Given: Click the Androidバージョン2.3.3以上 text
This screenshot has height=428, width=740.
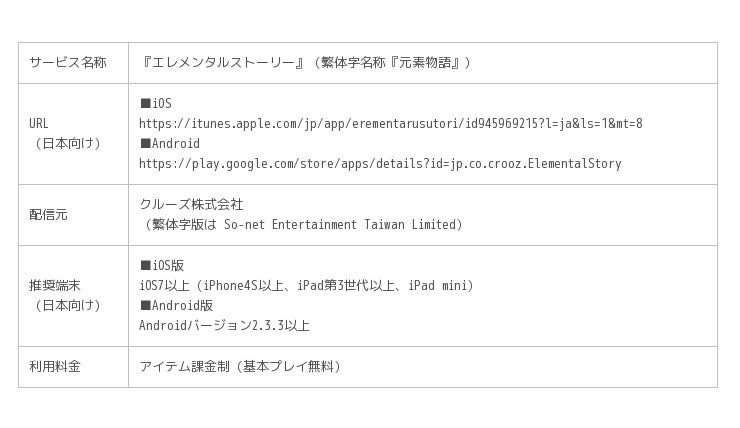Looking at the screenshot, I should (x=224, y=326).
